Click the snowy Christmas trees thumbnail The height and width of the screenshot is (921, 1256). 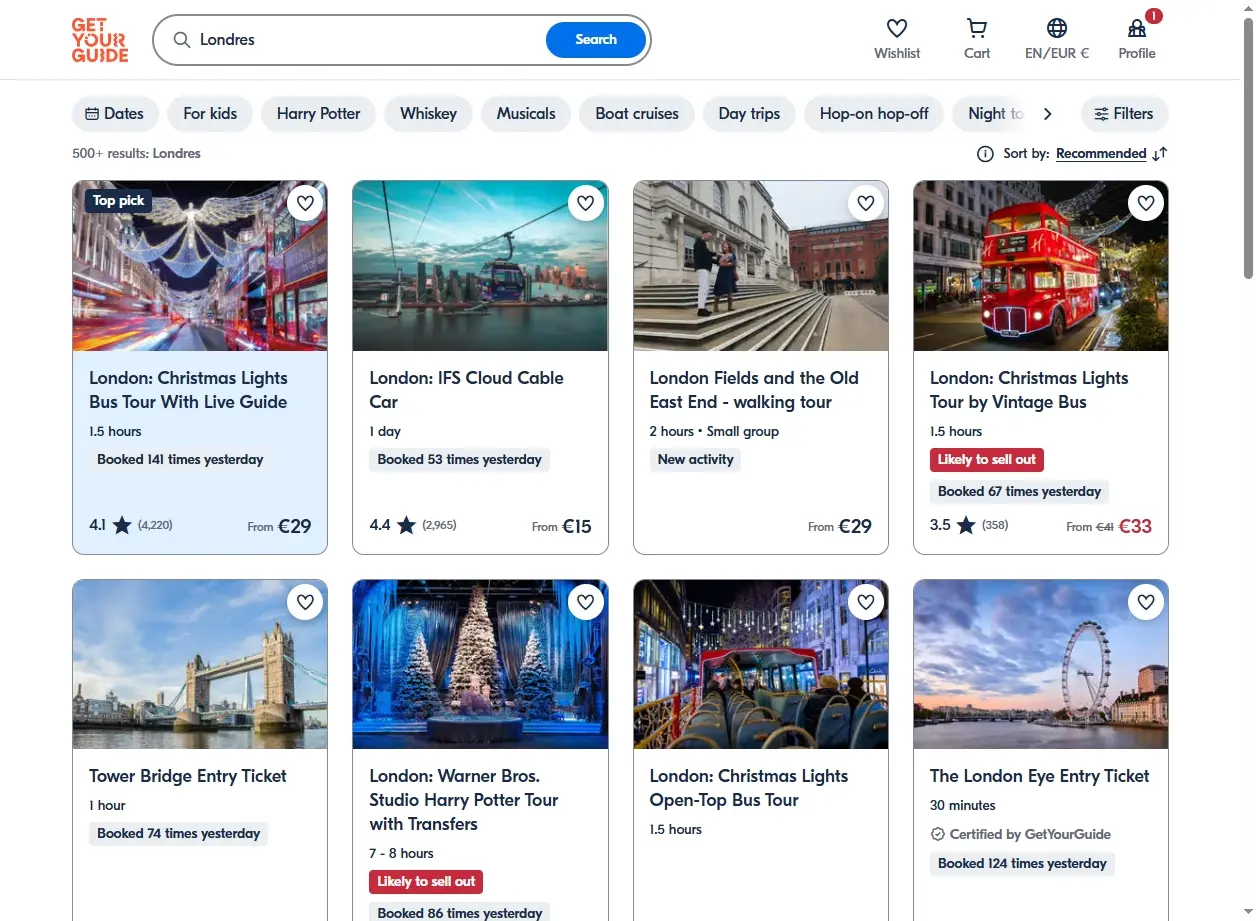tap(480, 665)
